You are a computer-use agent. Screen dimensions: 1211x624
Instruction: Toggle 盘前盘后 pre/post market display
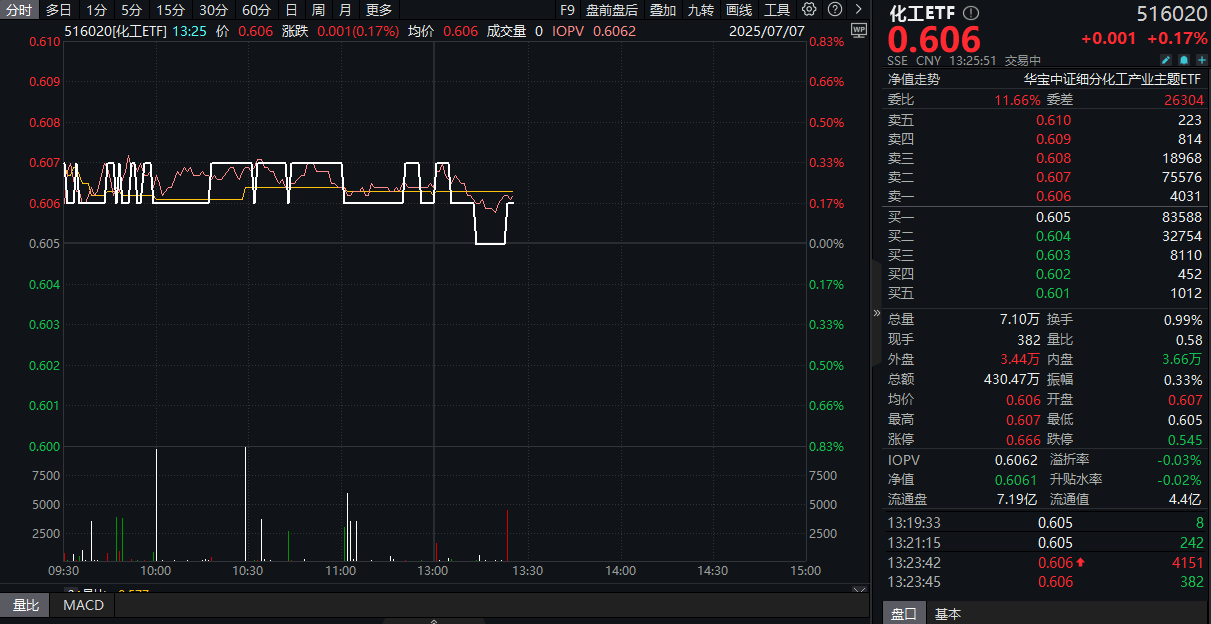tap(611, 10)
